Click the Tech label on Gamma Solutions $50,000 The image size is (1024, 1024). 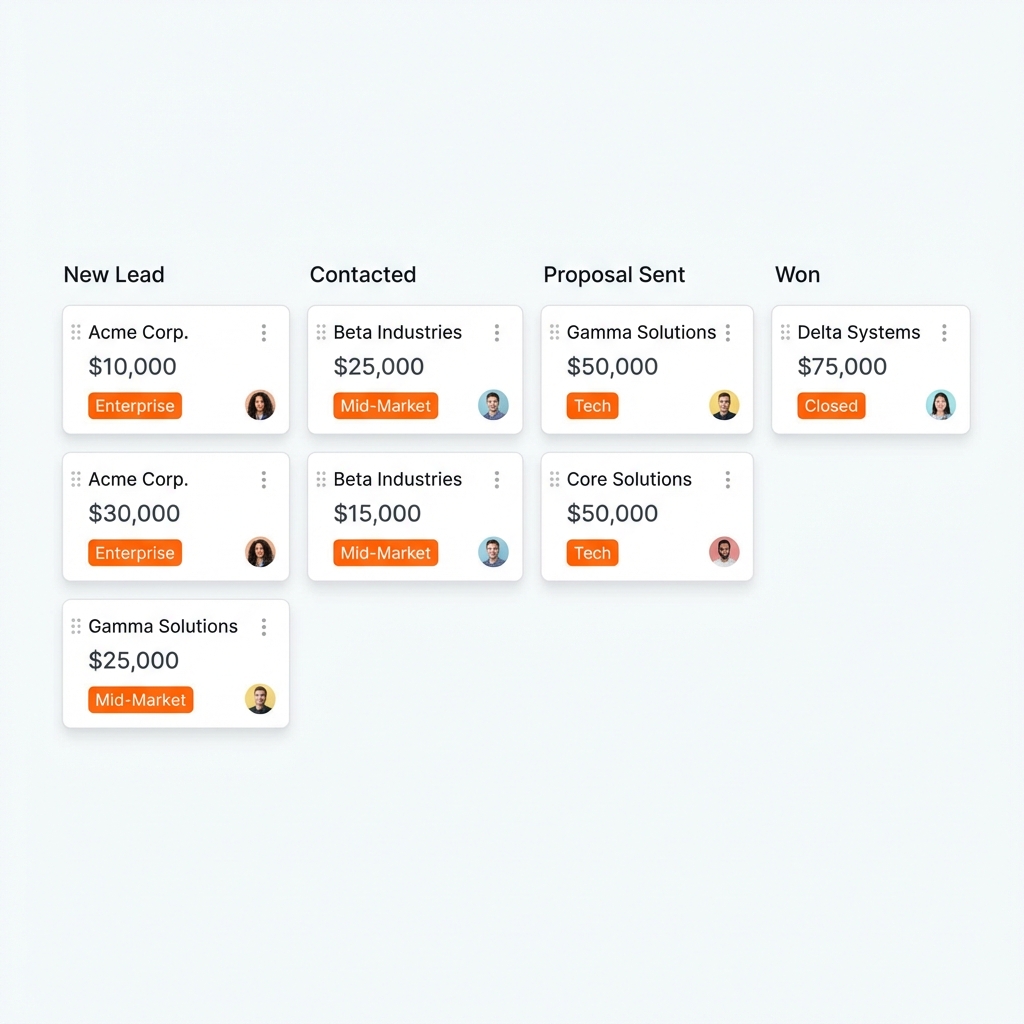pyautogui.click(x=592, y=406)
